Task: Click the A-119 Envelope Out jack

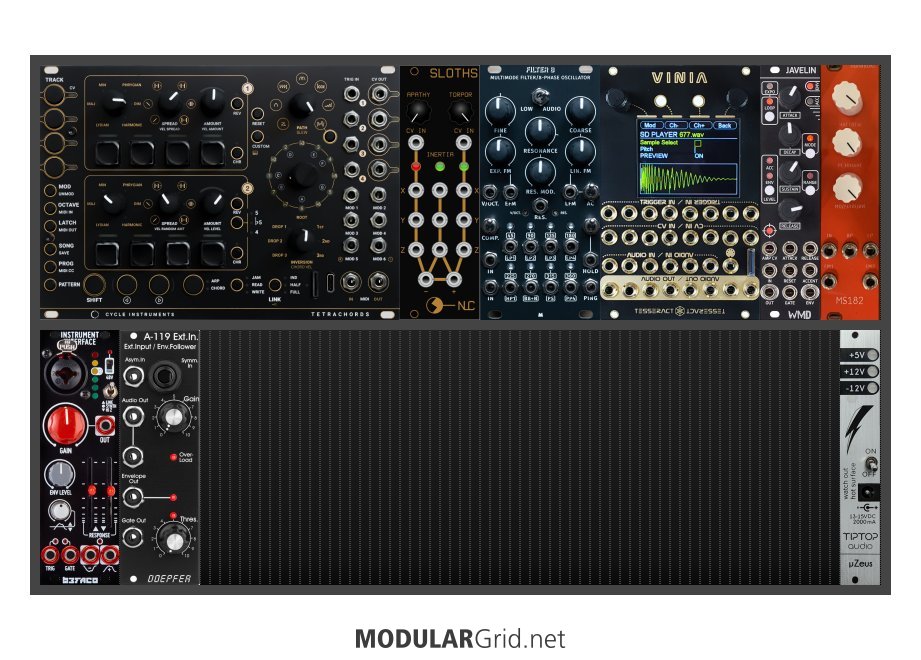Action: click(x=134, y=497)
